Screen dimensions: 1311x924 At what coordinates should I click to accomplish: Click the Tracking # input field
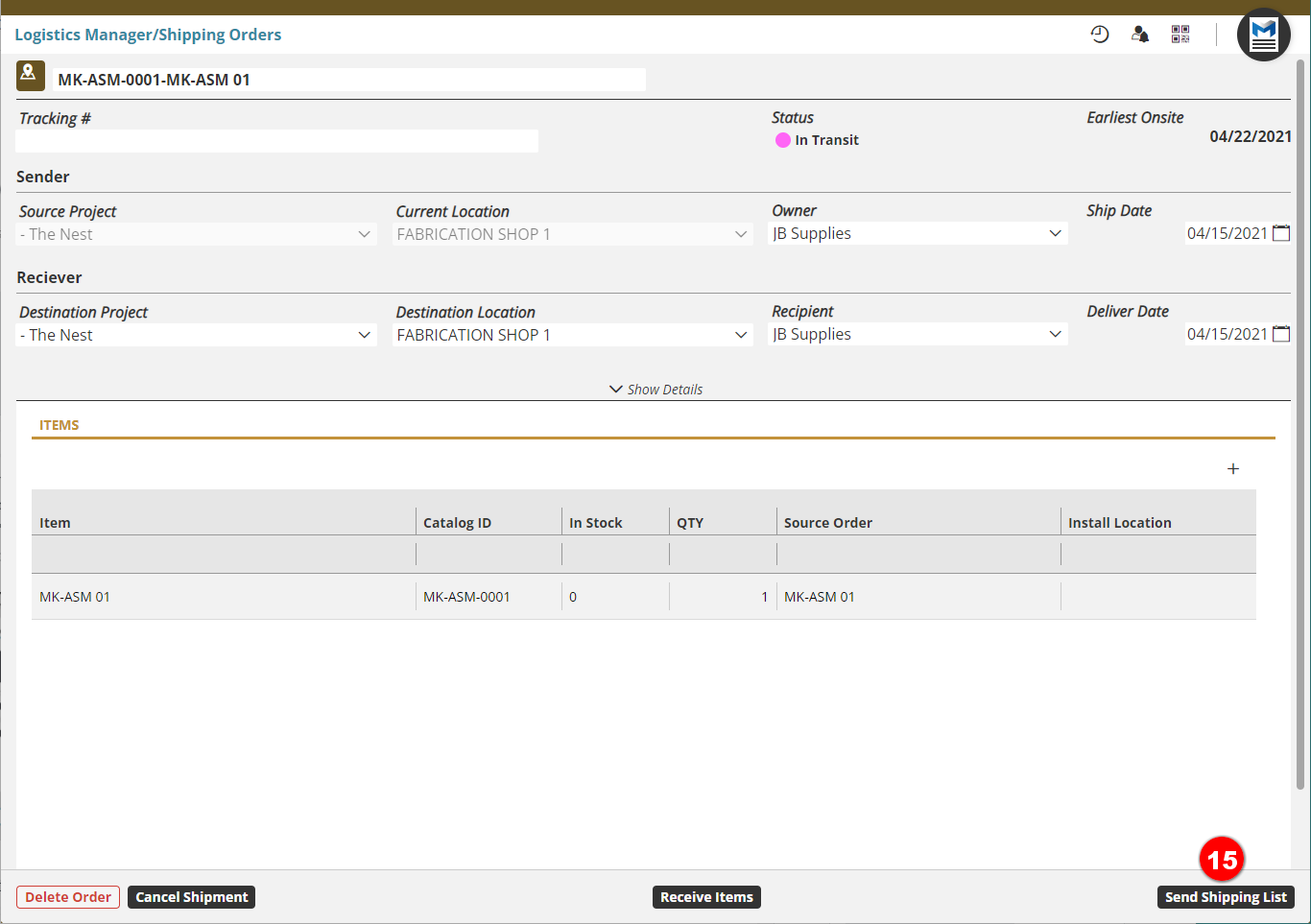276,141
